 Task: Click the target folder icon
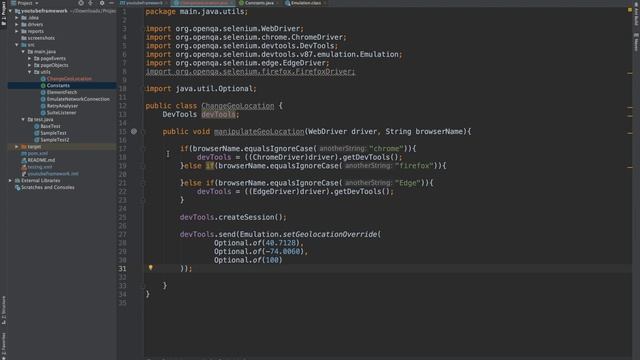tap(24, 147)
